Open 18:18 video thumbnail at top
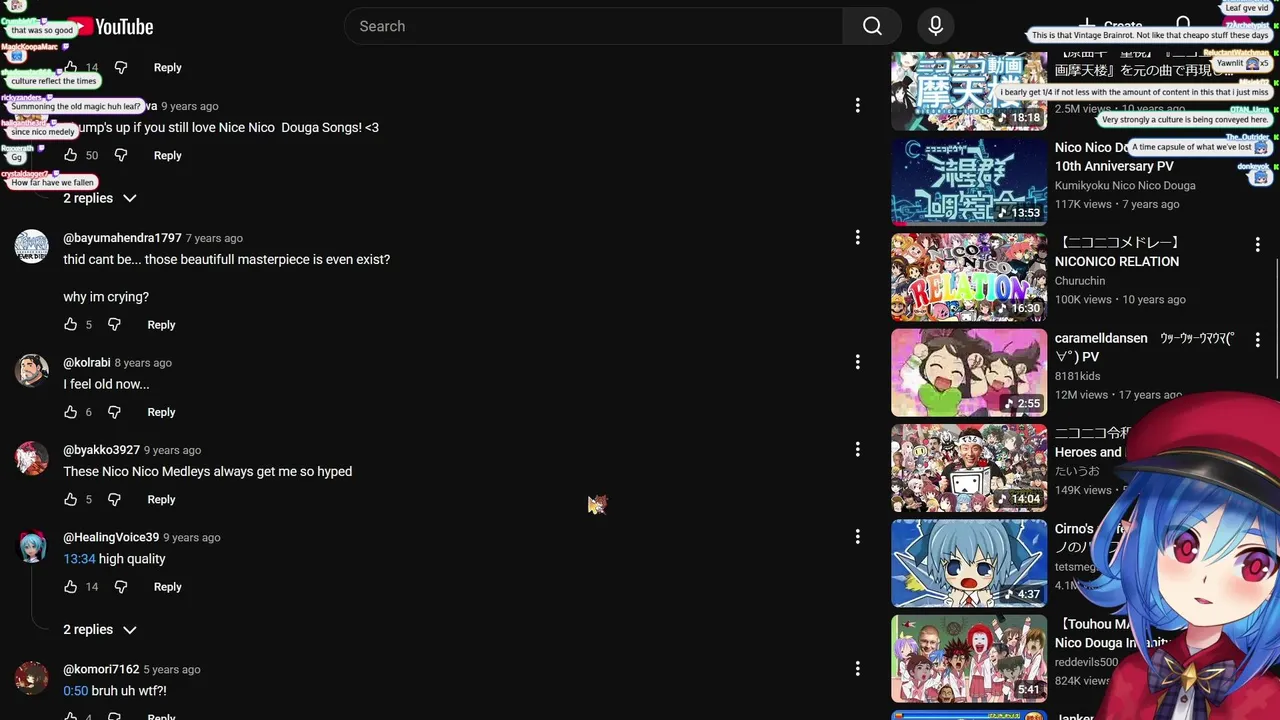Image resolution: width=1280 pixels, height=720 pixels. (x=969, y=91)
